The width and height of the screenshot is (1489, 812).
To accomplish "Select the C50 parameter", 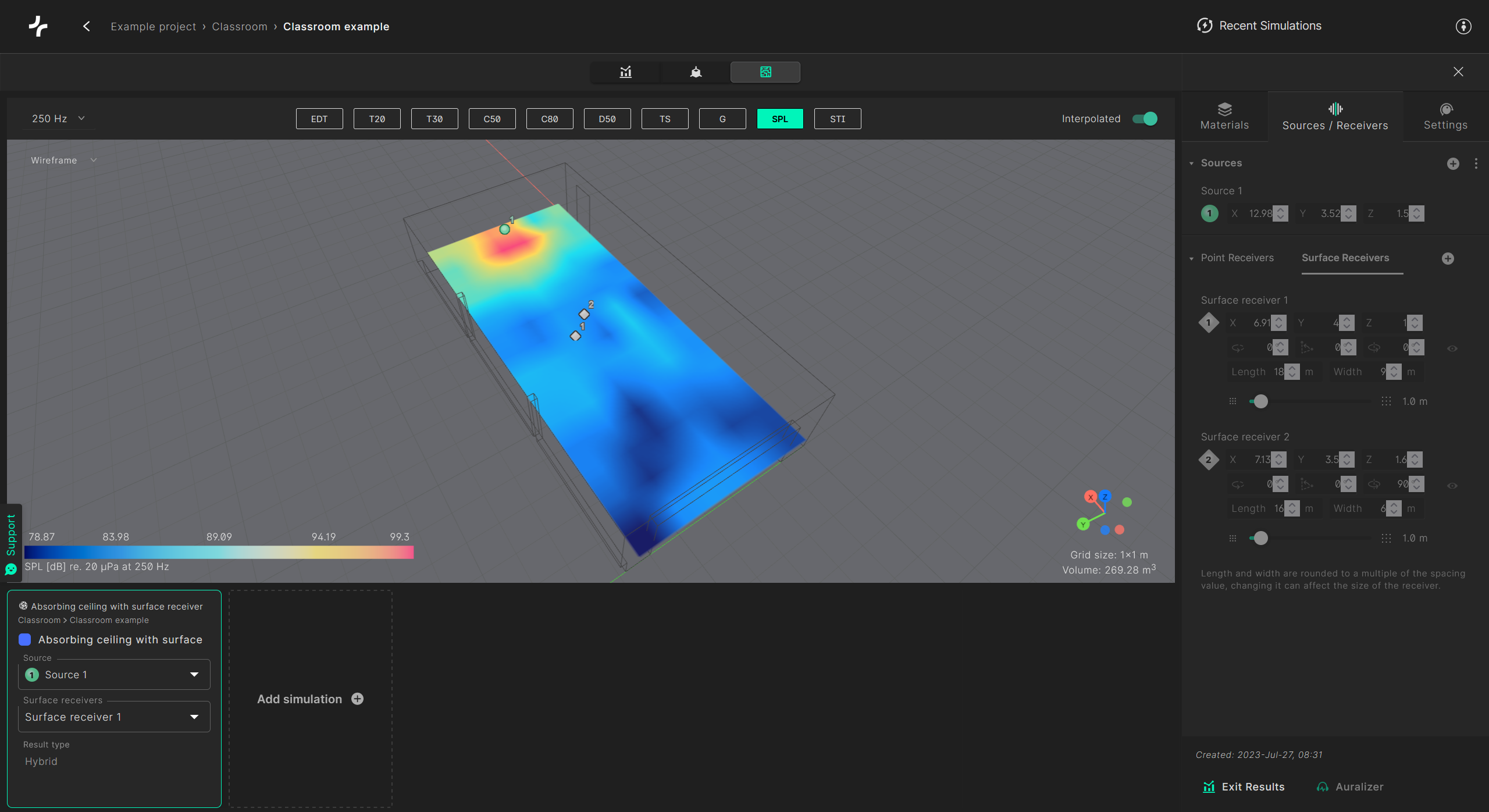I will (492, 119).
